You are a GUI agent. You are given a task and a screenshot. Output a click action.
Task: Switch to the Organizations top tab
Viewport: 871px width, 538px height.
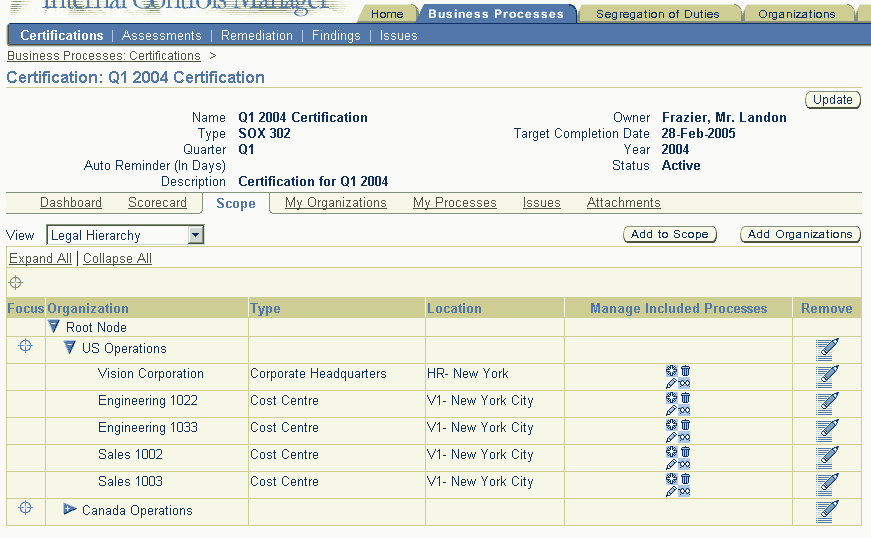(797, 14)
